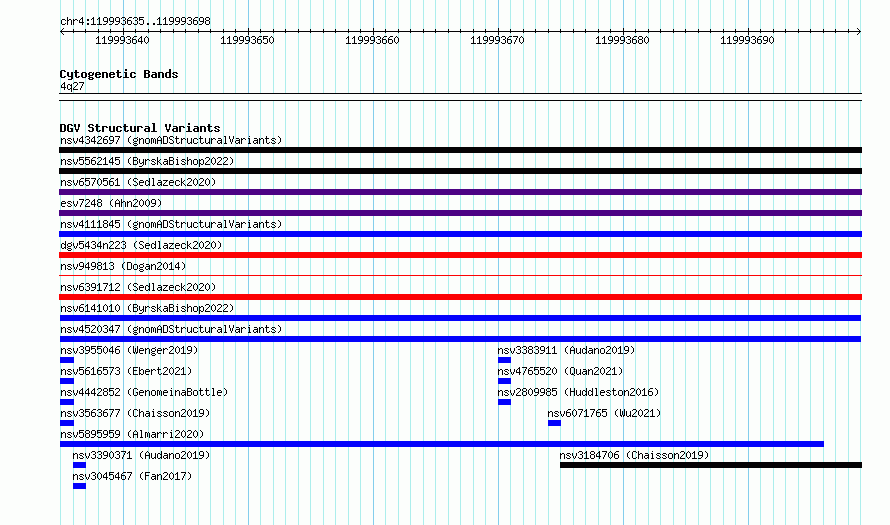Viewport: 890px width, 525px height.
Task: Click small blue marker under nsv3955046
Action: click(x=67, y=360)
